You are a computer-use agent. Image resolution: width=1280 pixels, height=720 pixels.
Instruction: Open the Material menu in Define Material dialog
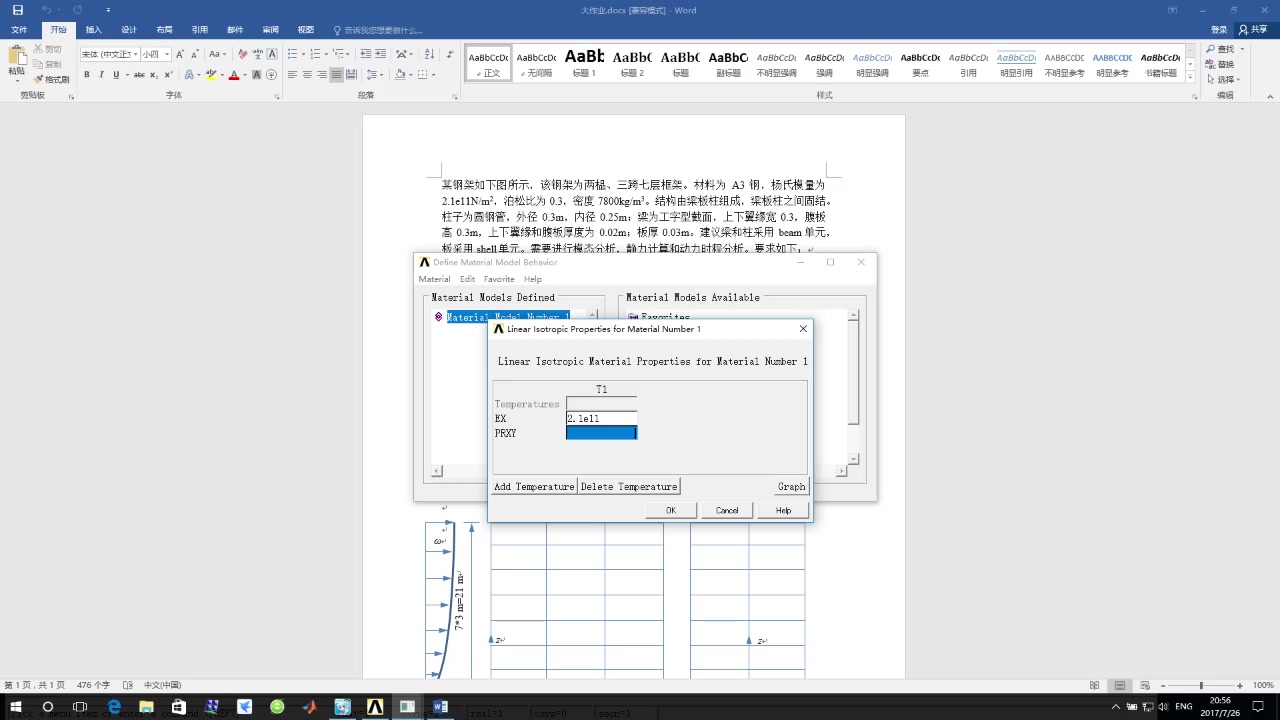point(434,278)
